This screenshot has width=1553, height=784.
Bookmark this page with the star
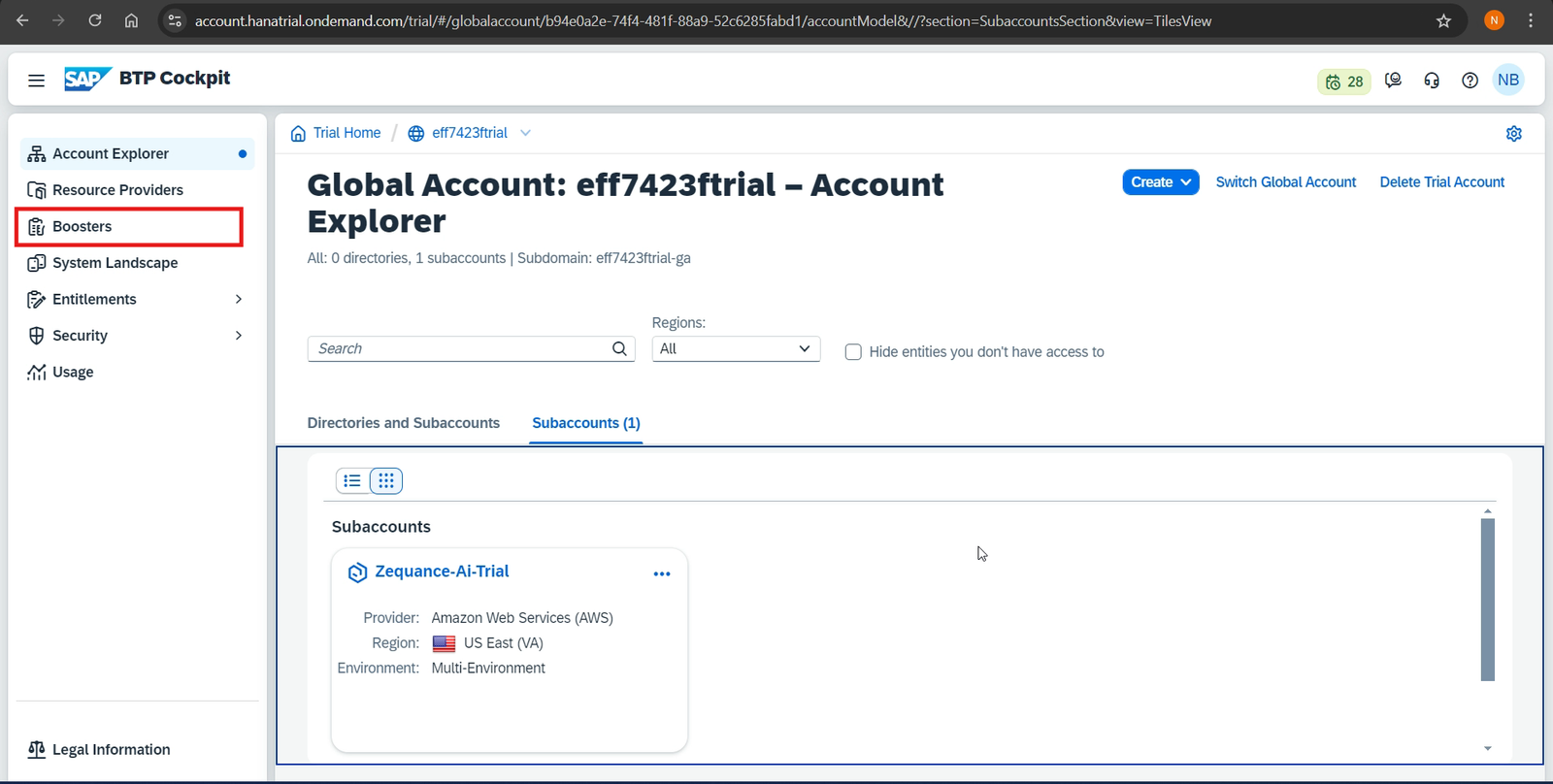pos(1443,20)
